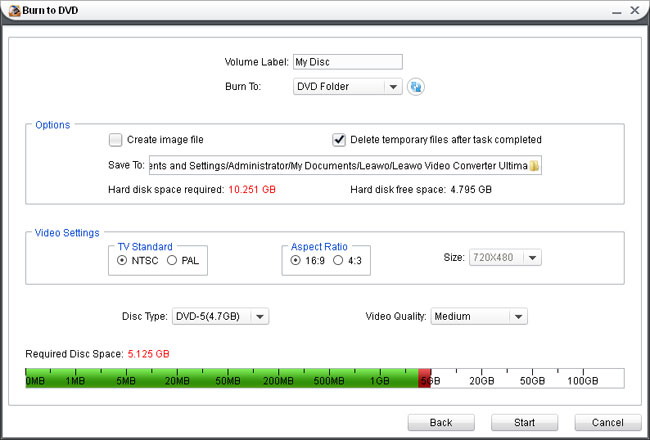Image resolution: width=650 pixels, height=440 pixels.
Task: Click the refresh drives icon beside Burn To
Action: pos(416,87)
